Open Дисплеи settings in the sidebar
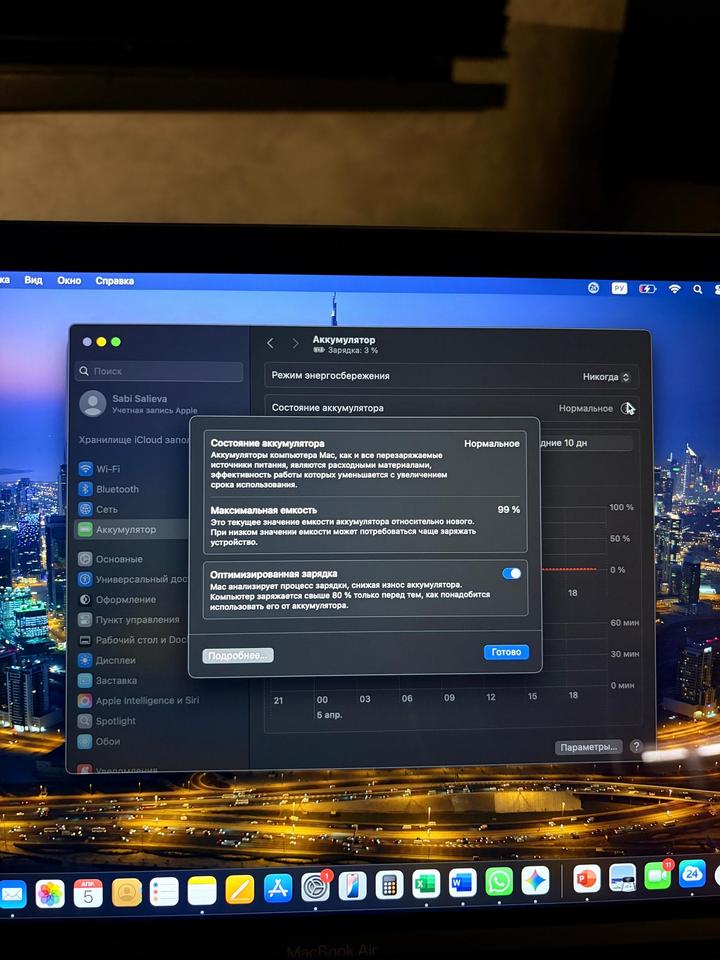The height and width of the screenshot is (960, 720). [115, 660]
